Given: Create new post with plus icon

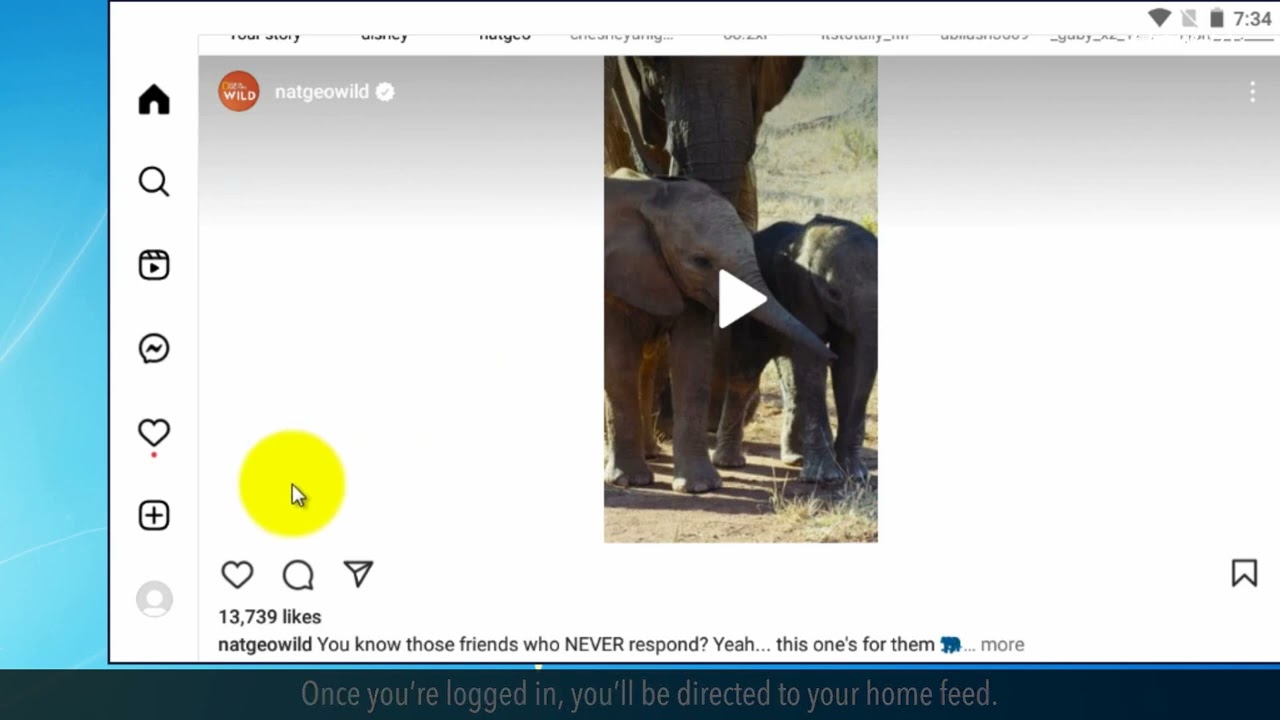Looking at the screenshot, I should pos(154,515).
